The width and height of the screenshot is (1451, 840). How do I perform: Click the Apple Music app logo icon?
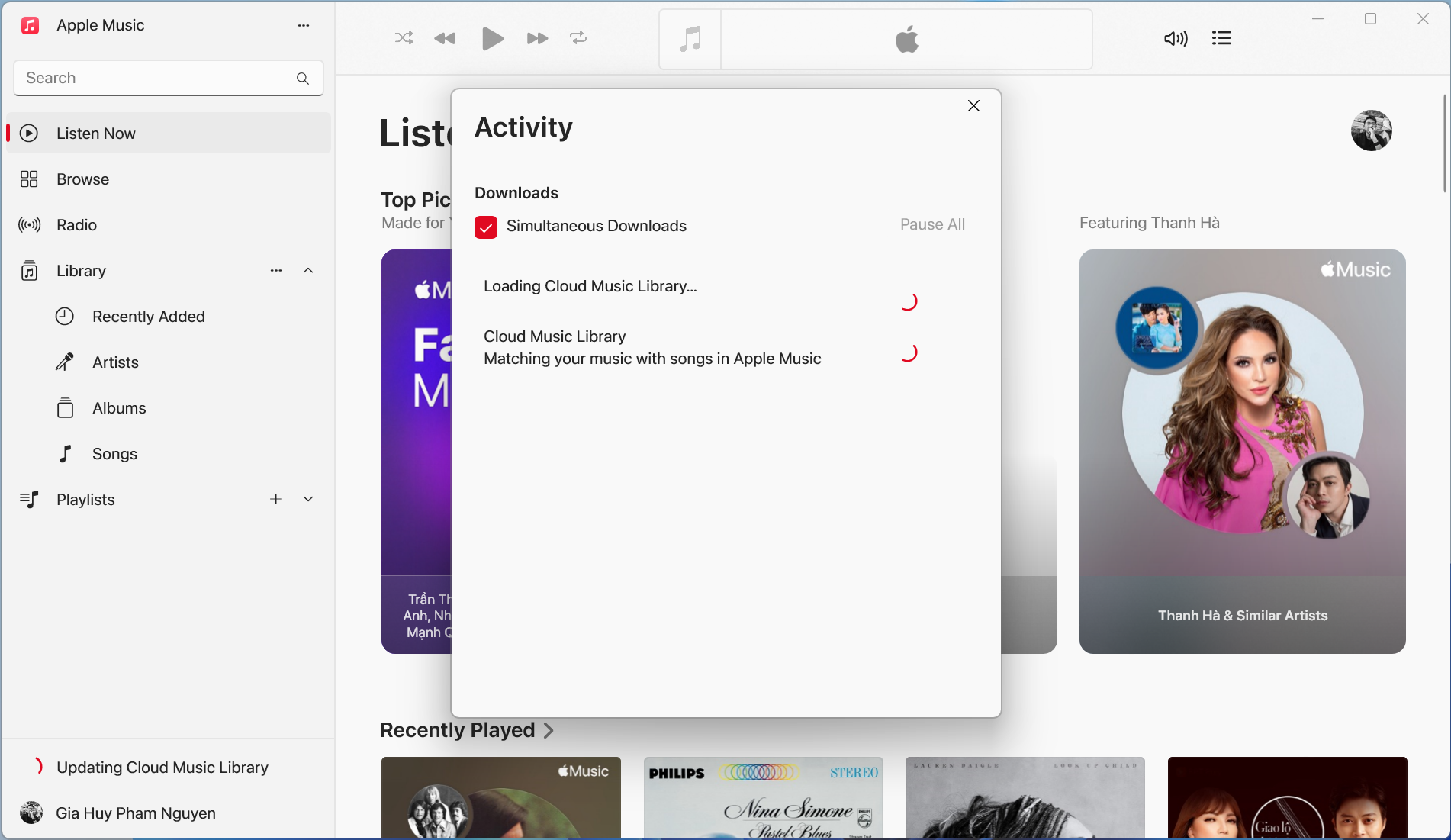(x=30, y=25)
